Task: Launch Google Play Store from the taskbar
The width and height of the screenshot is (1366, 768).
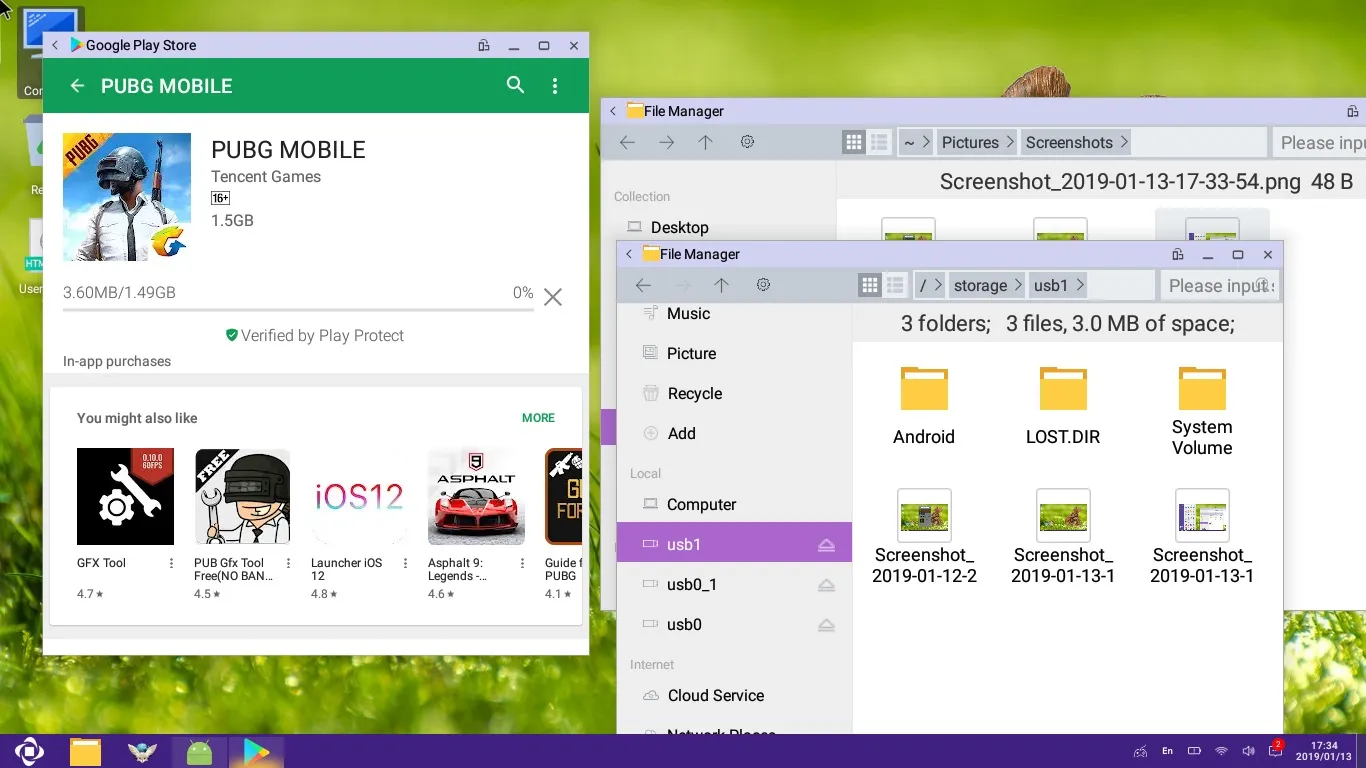Action: click(x=256, y=750)
